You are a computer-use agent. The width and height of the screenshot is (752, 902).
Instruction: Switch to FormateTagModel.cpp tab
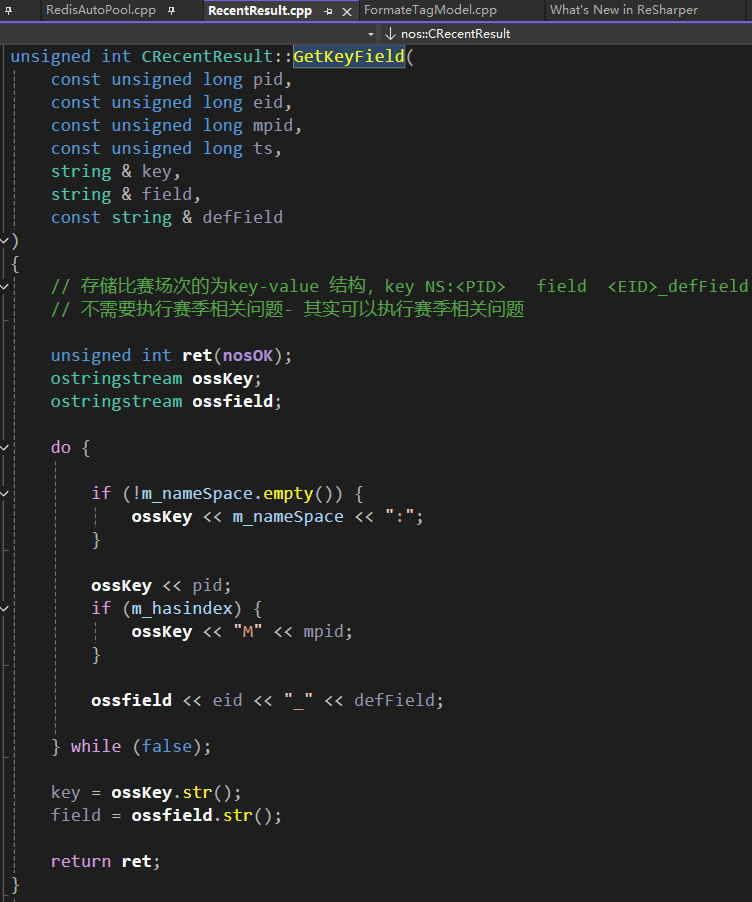pyautogui.click(x=430, y=11)
